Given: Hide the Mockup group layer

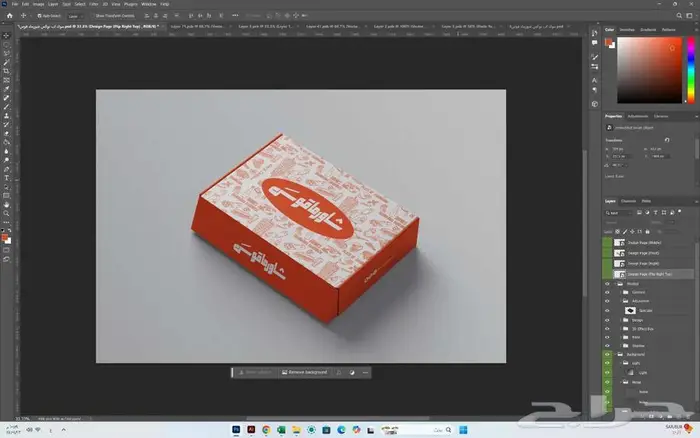Looking at the screenshot, I should (x=607, y=284).
